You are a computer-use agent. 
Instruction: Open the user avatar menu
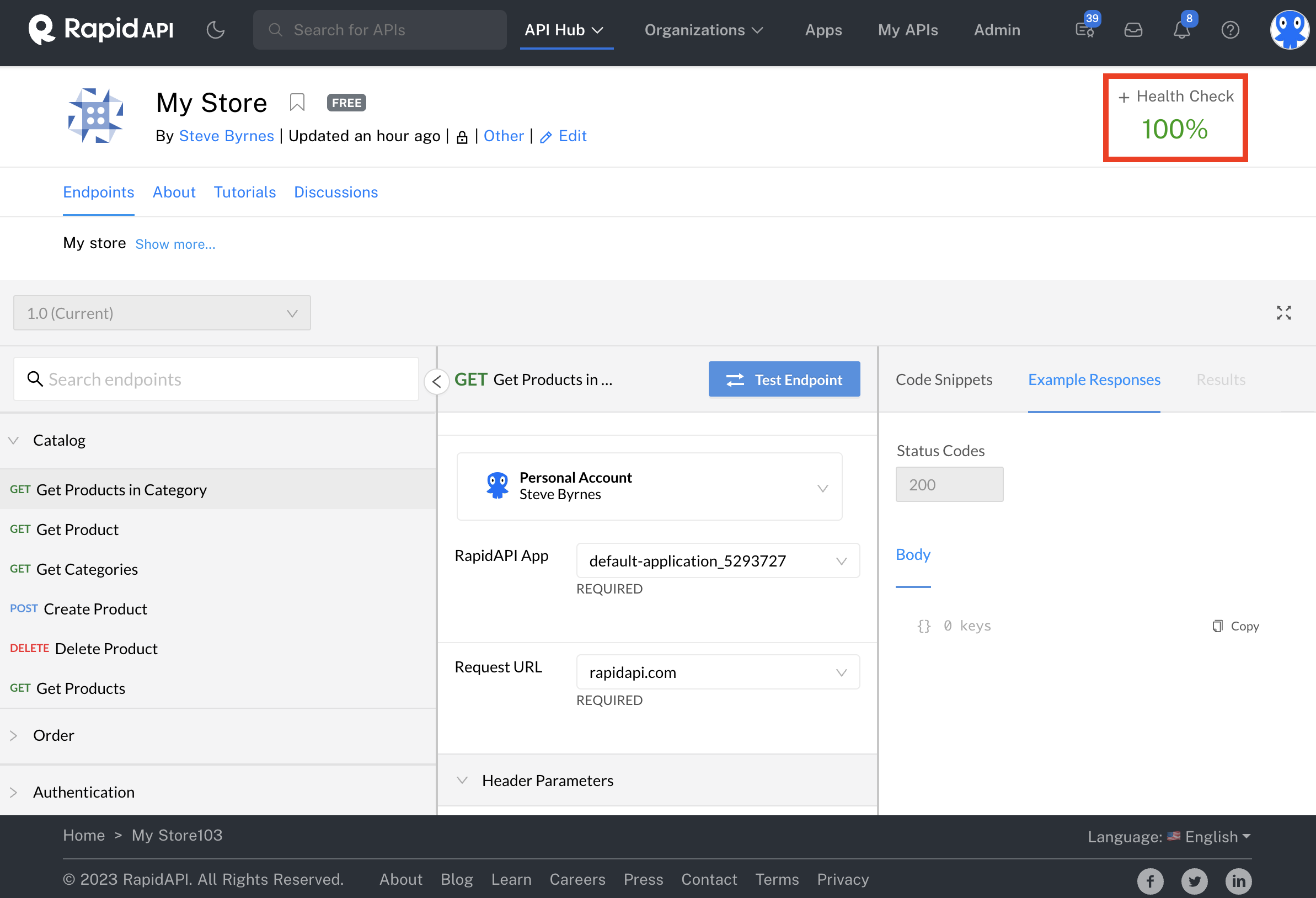1290,29
